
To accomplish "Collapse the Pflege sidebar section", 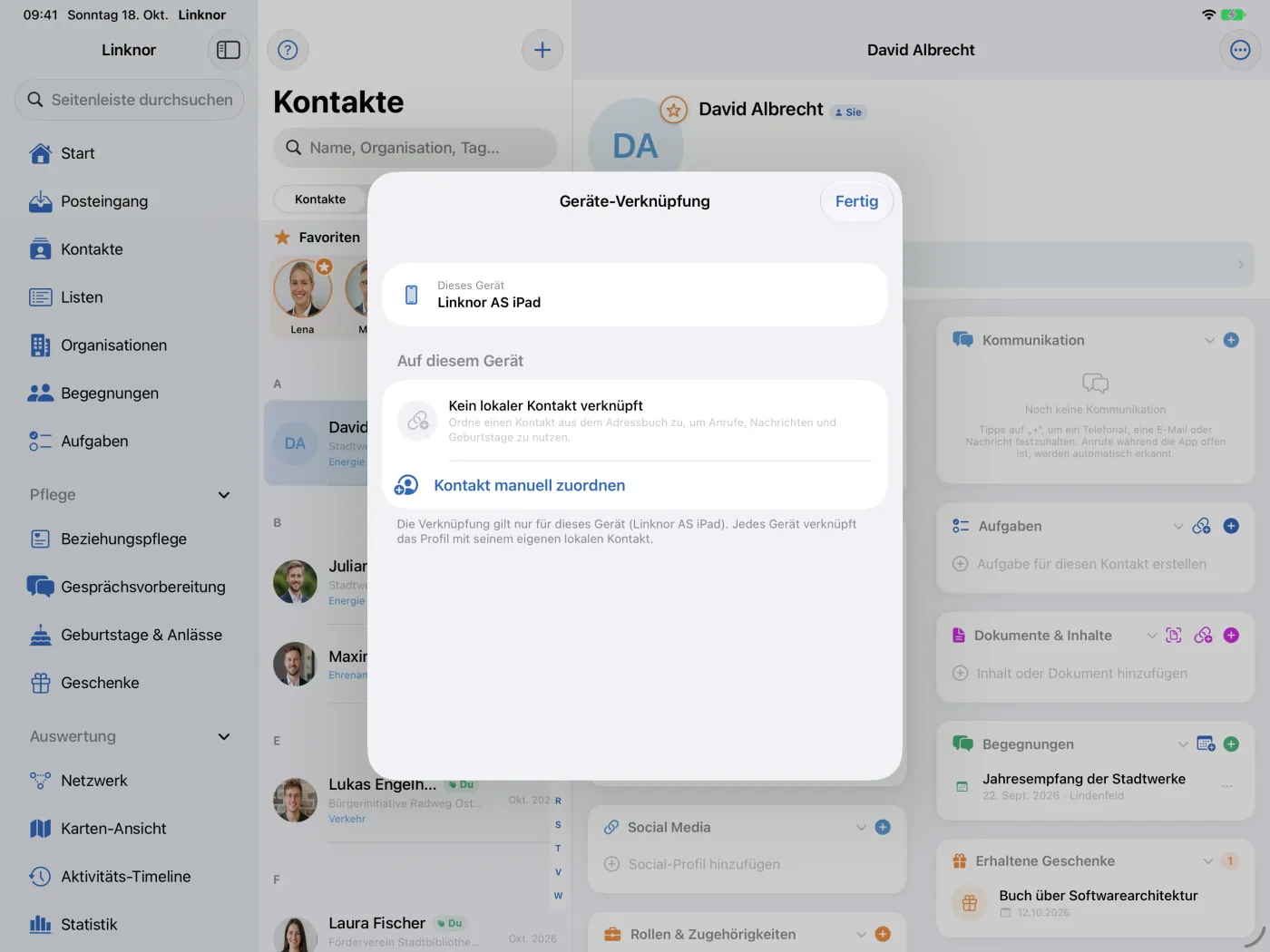I will (224, 495).
